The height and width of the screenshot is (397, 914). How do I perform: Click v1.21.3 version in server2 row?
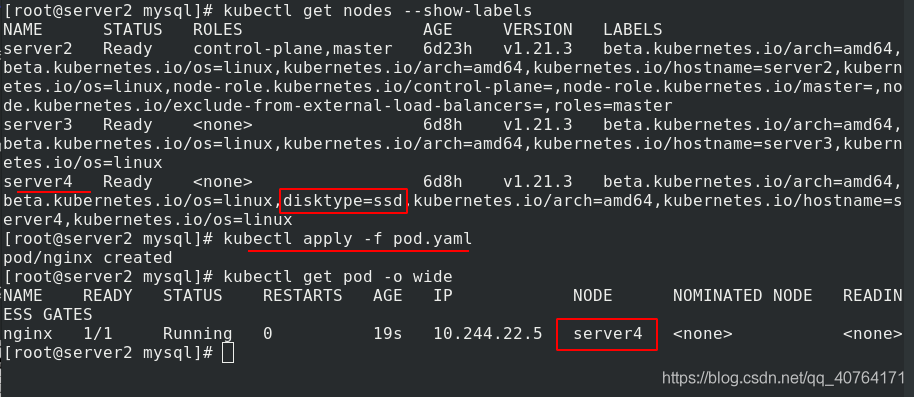pyautogui.click(x=537, y=48)
